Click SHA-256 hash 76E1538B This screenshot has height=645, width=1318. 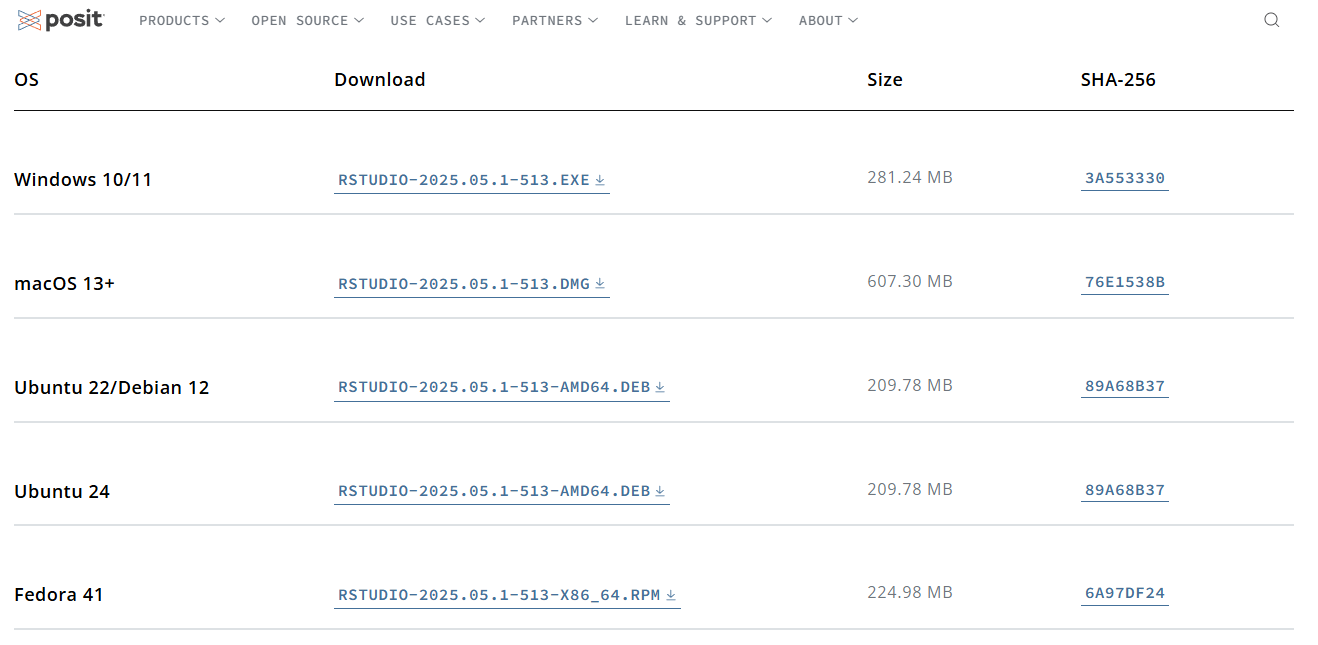(1125, 283)
